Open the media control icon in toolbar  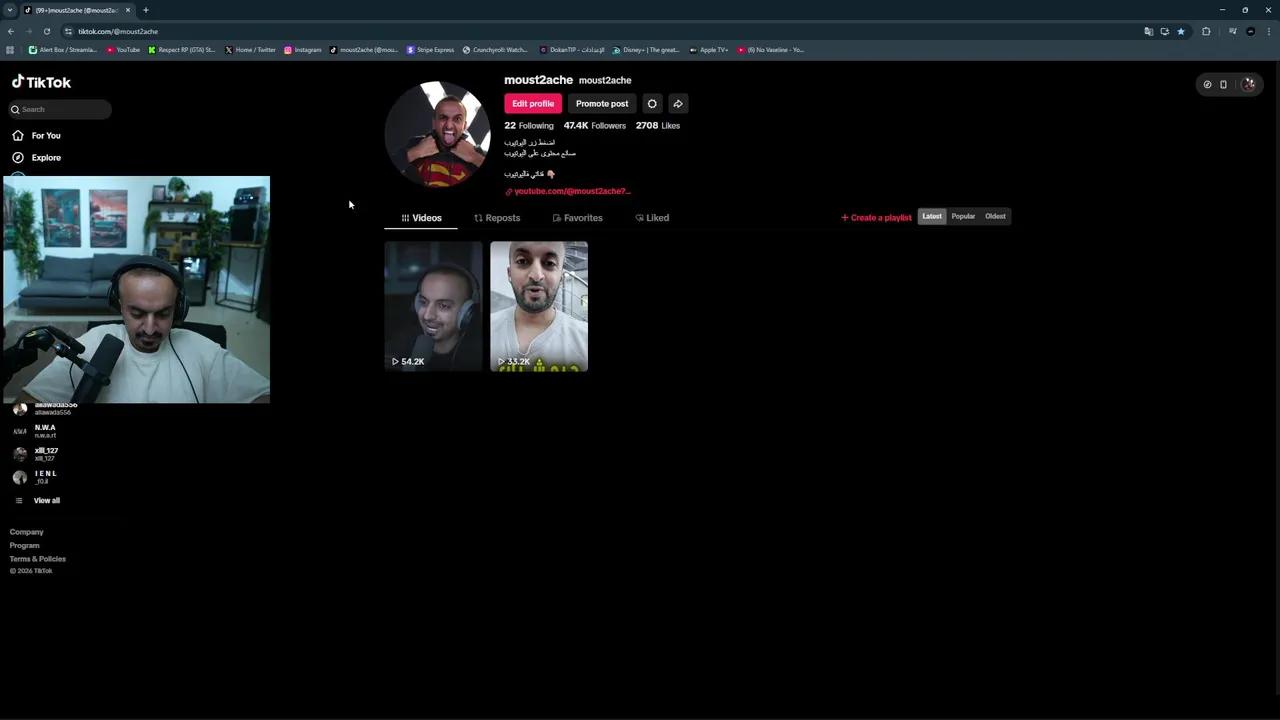click(1233, 31)
